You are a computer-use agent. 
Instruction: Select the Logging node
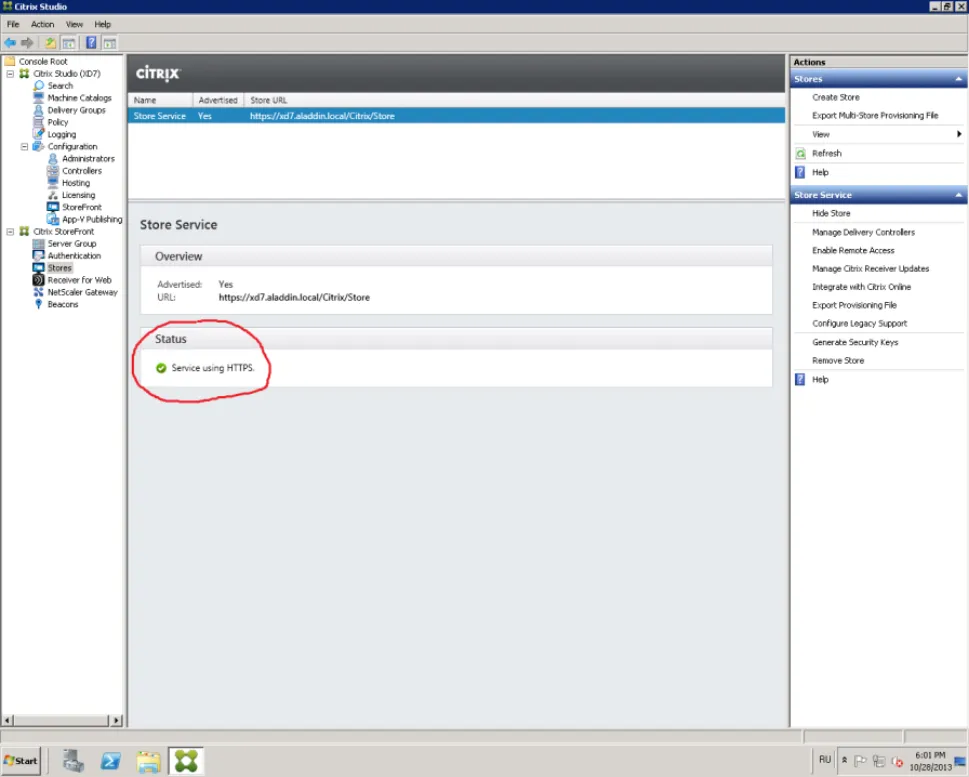coord(62,134)
